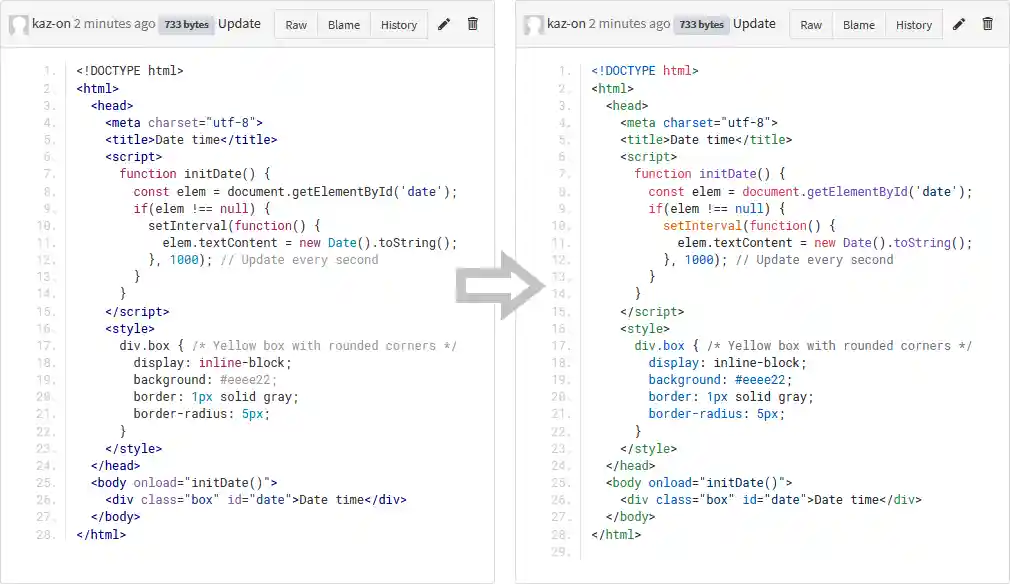Open Blame view in left panel
Viewport: 1010px width, 584px height.
[x=344, y=24]
